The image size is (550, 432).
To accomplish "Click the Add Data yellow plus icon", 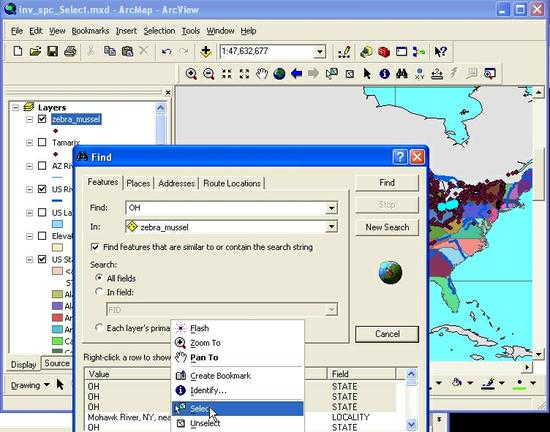I will point(206,52).
